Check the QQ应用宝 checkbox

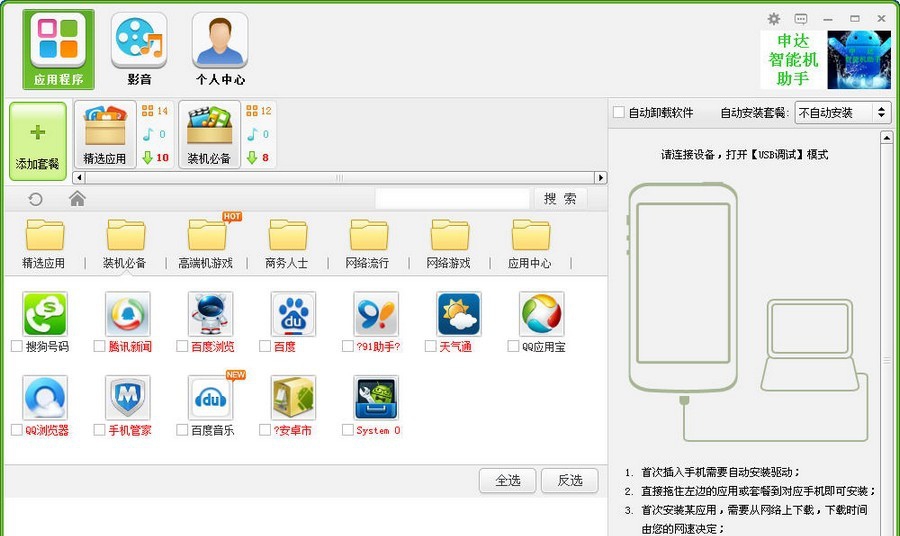pos(513,346)
